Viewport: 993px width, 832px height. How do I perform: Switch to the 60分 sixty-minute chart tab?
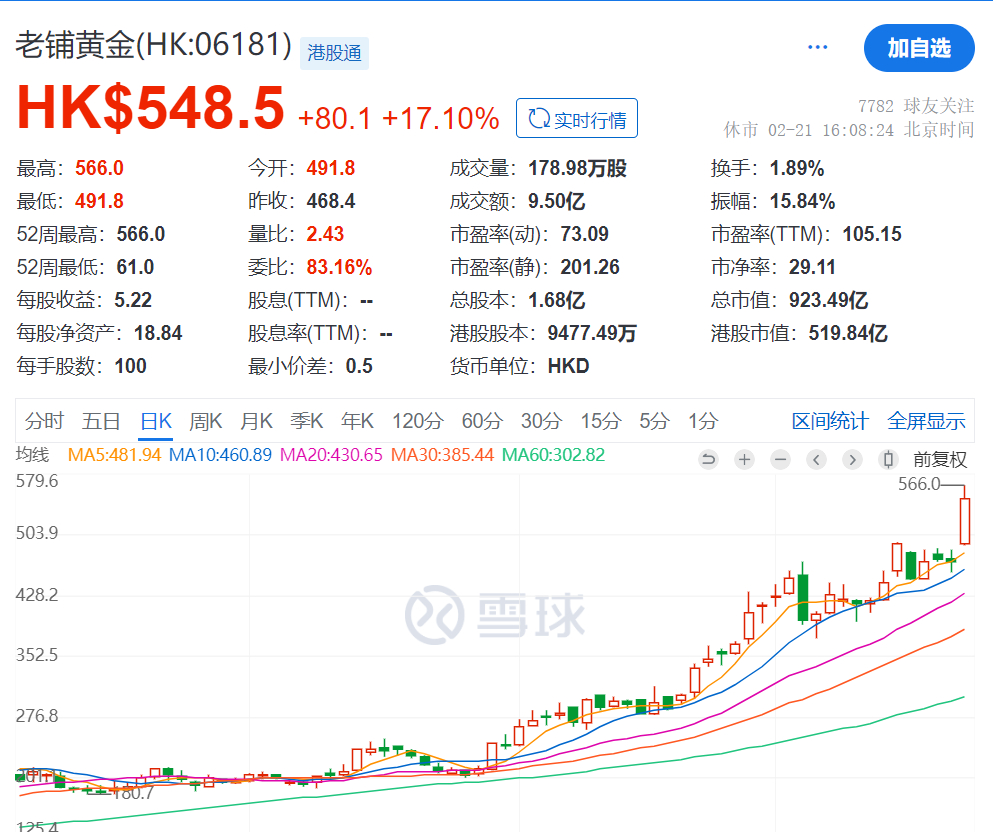click(481, 421)
